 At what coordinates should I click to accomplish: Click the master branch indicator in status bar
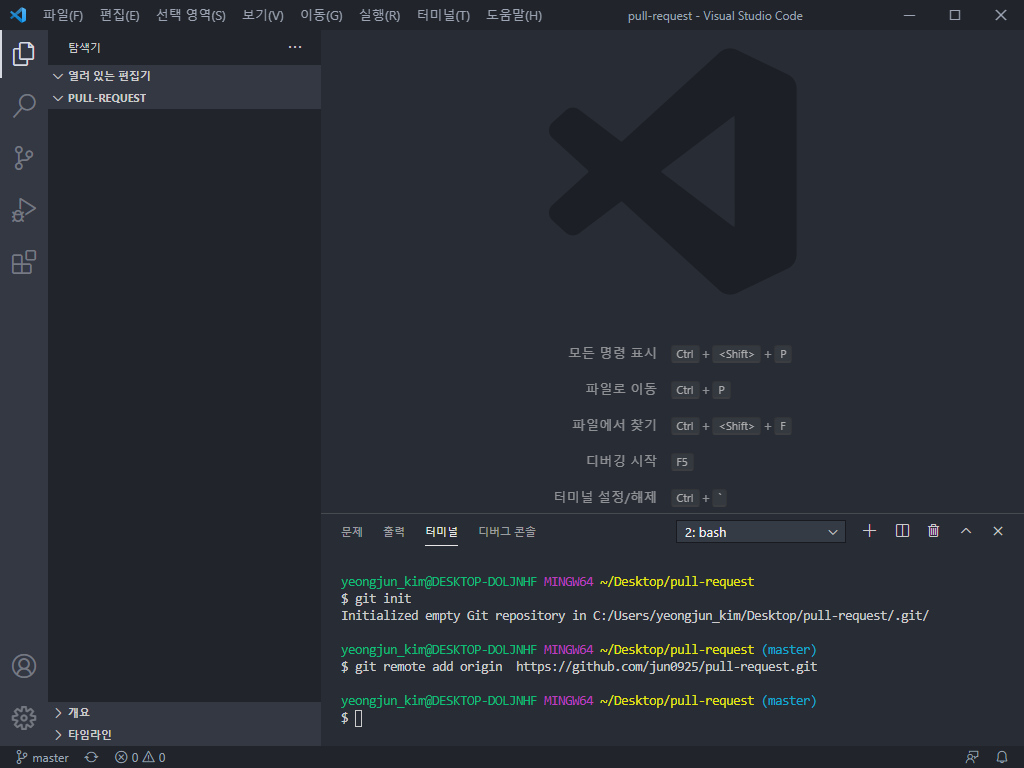pyautogui.click(x=42, y=758)
